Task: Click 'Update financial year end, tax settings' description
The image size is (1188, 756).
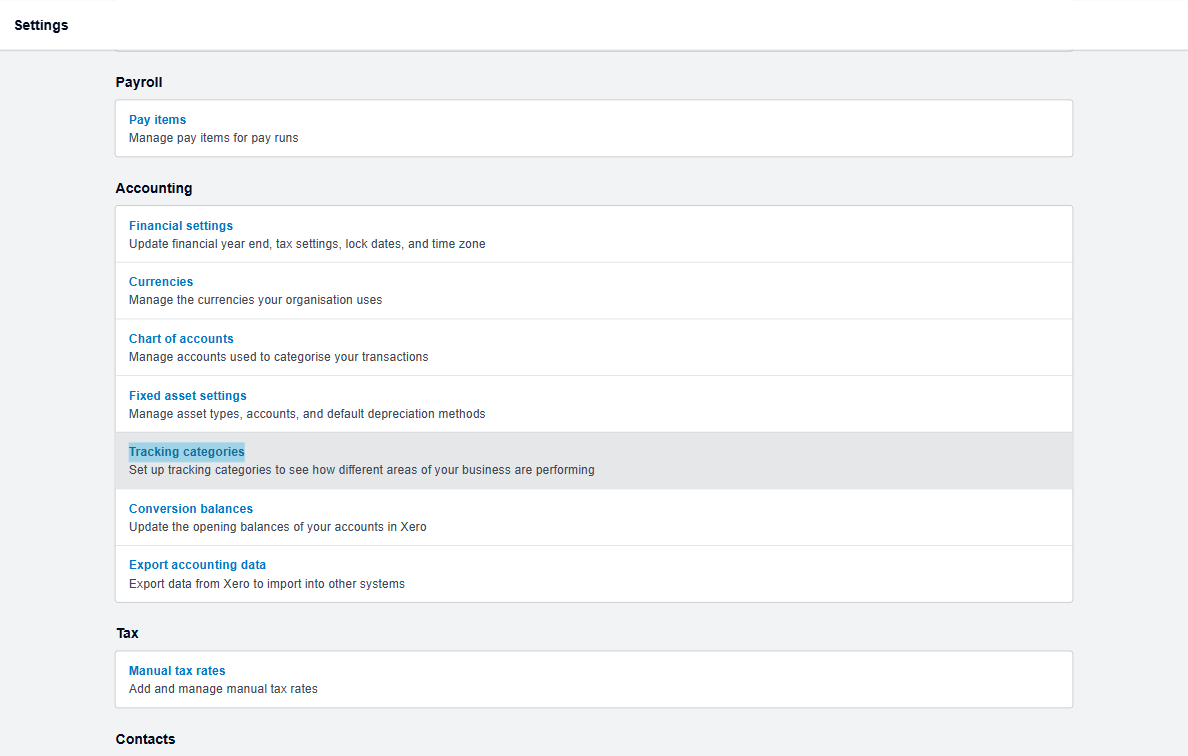Action: coord(307,244)
